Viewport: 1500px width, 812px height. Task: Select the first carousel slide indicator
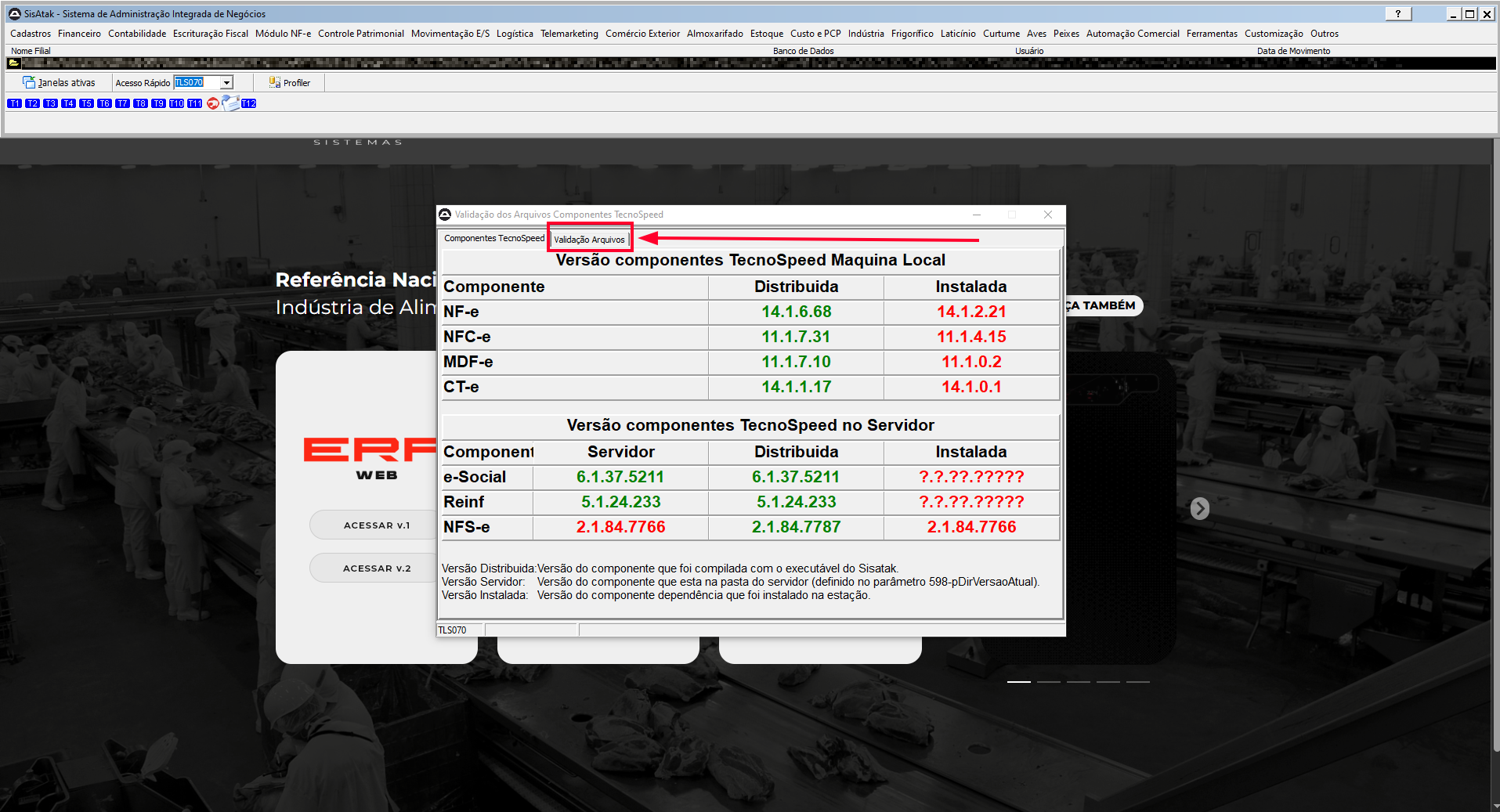(1019, 682)
